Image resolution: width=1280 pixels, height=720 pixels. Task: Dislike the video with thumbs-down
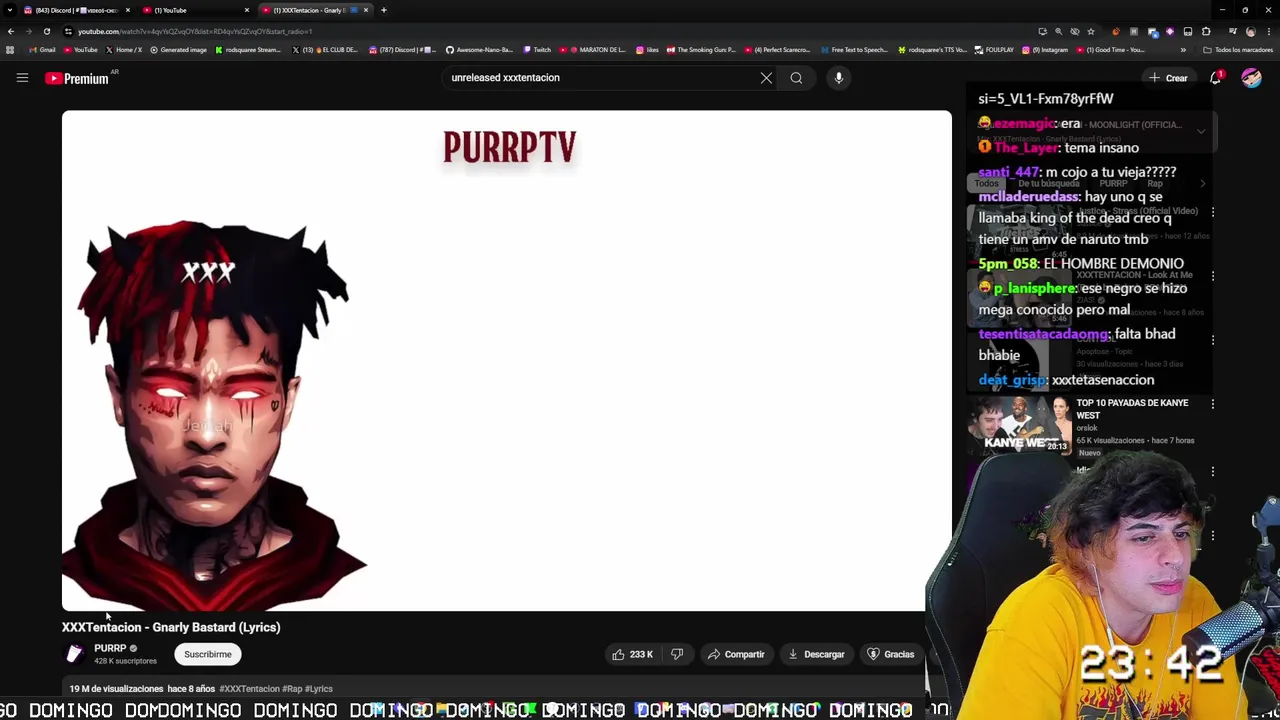(x=677, y=654)
